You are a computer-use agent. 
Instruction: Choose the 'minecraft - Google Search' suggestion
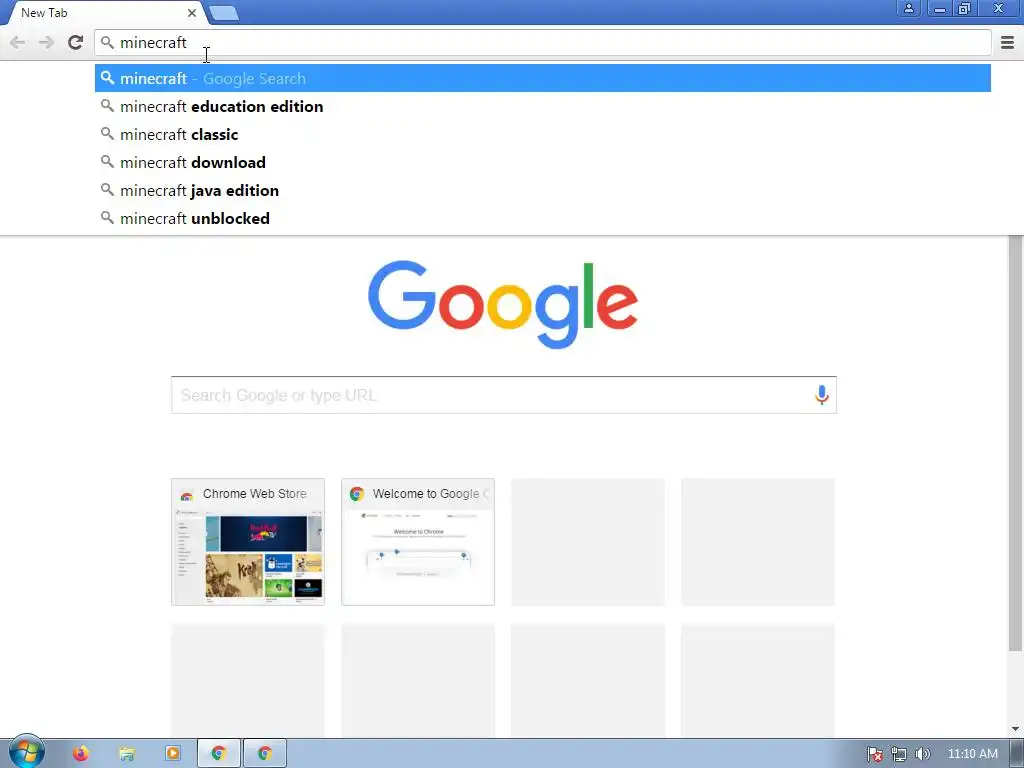[x=543, y=78]
